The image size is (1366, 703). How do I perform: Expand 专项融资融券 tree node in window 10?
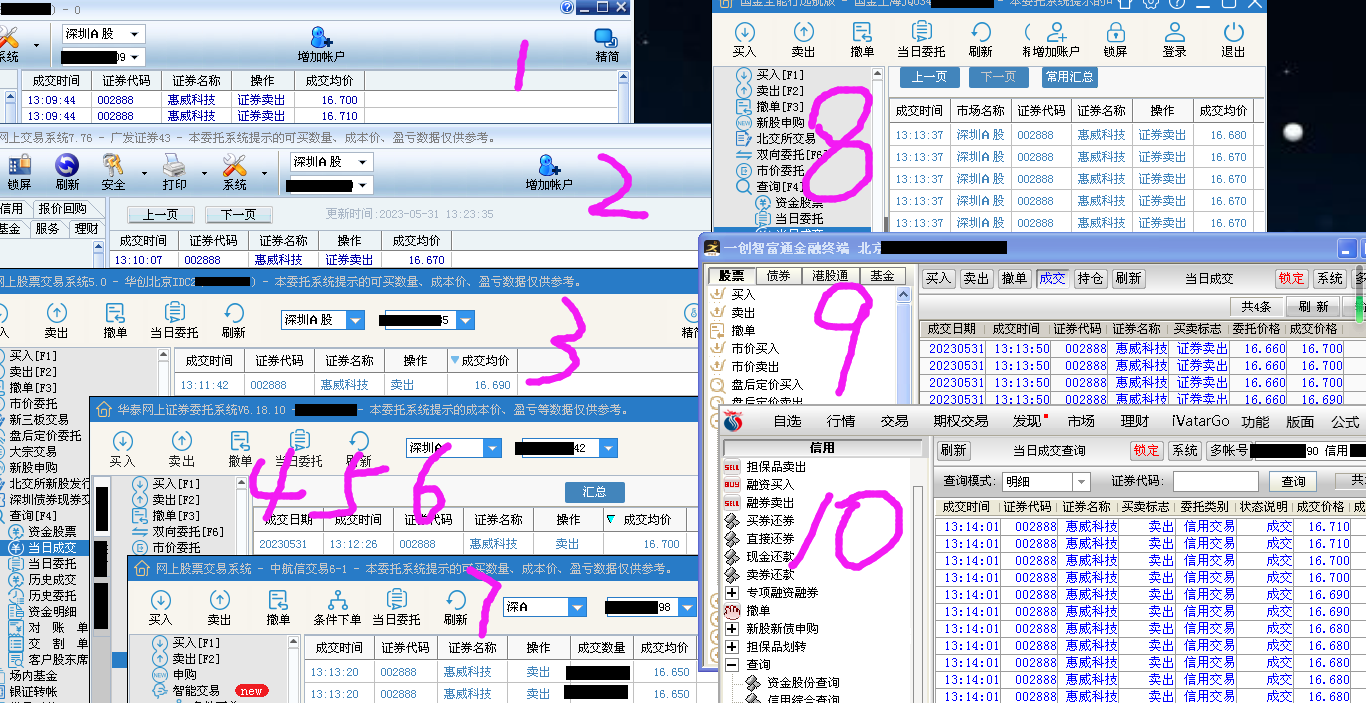coord(731,593)
